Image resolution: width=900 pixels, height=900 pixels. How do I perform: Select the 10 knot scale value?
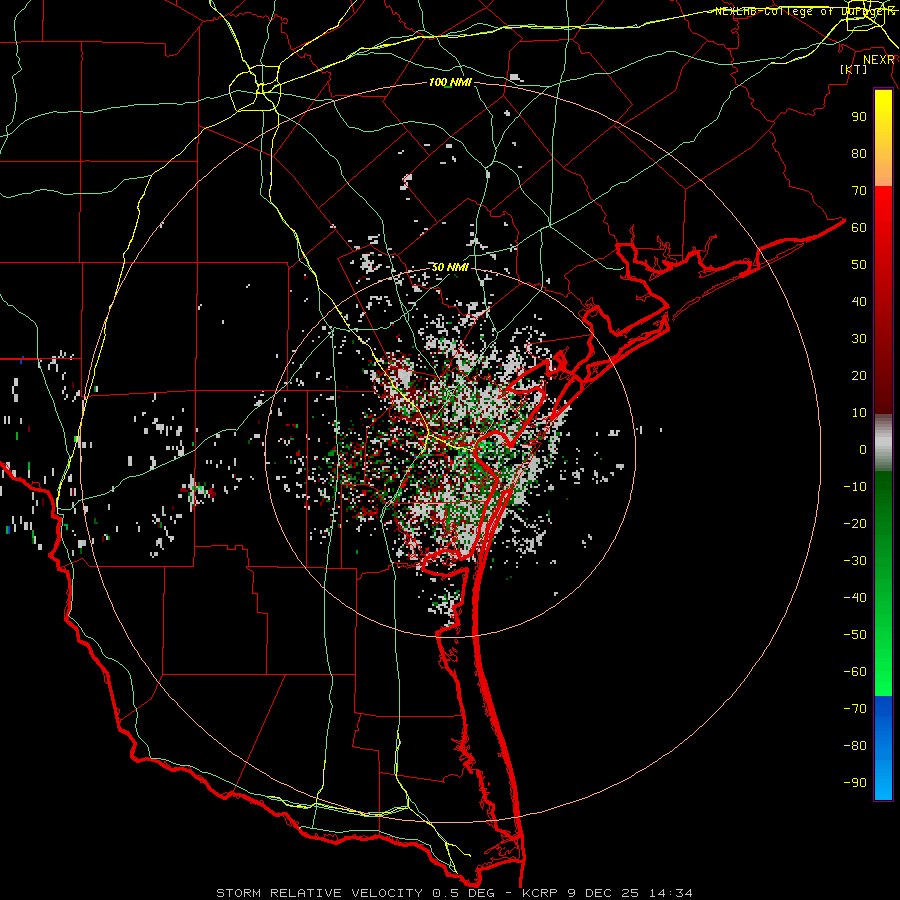859,413
